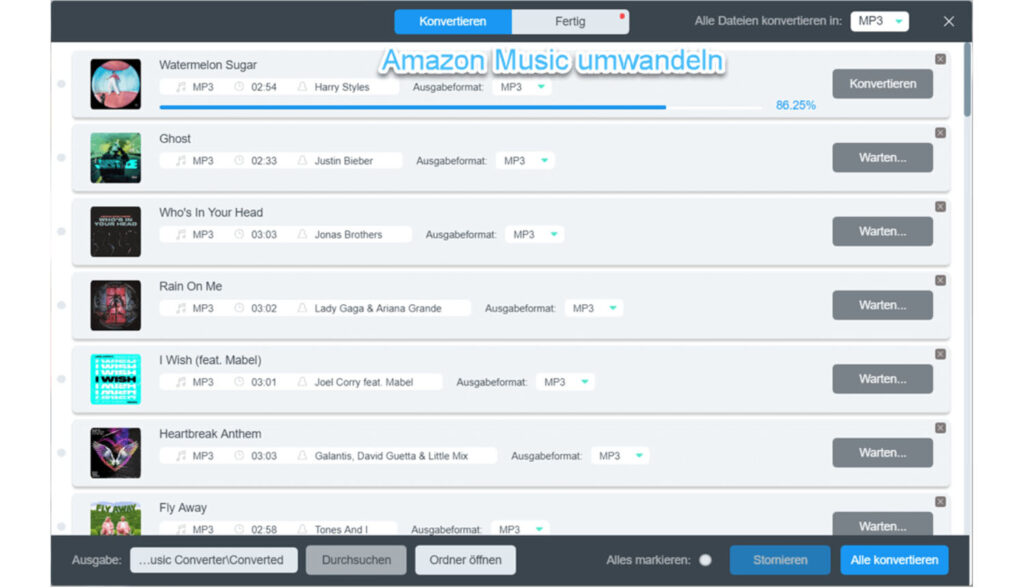Open Watermelon Sugar album cover thumbnail
This screenshot has height=588, width=1024.
tap(116, 84)
